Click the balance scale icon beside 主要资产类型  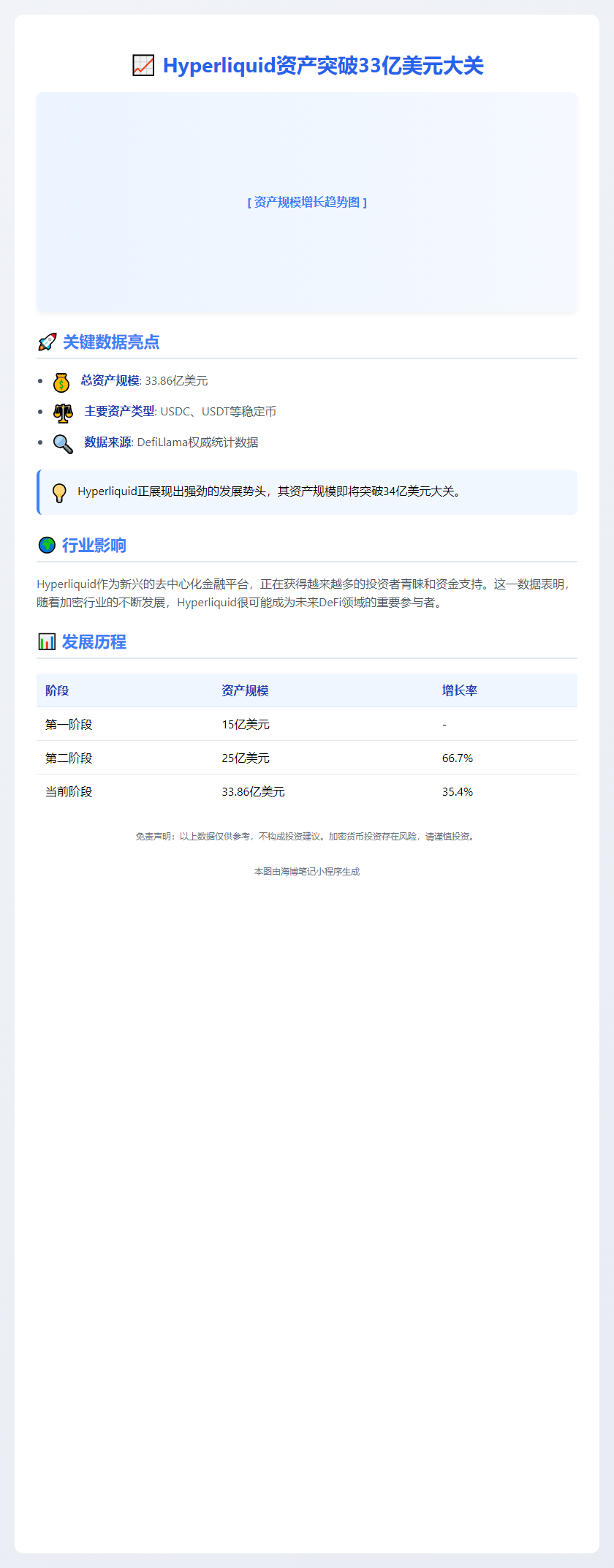coord(64,412)
